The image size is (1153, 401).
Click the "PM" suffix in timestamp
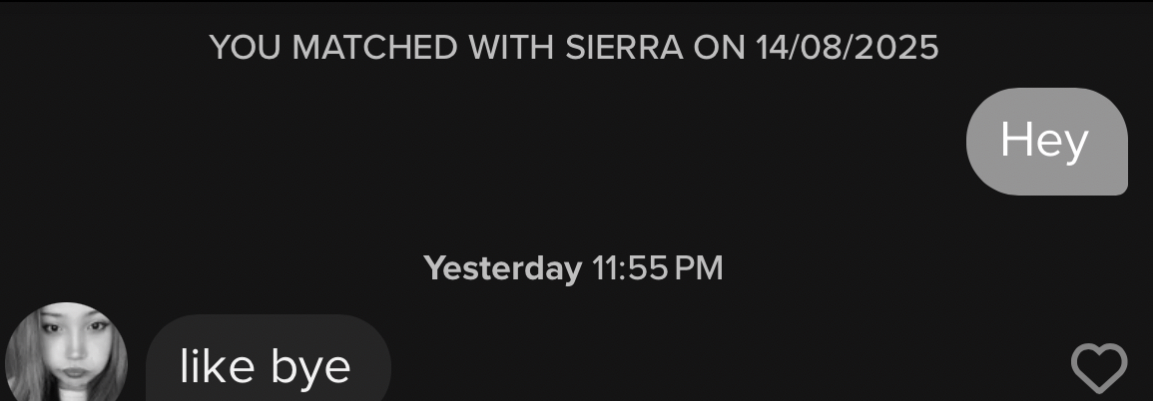699,269
